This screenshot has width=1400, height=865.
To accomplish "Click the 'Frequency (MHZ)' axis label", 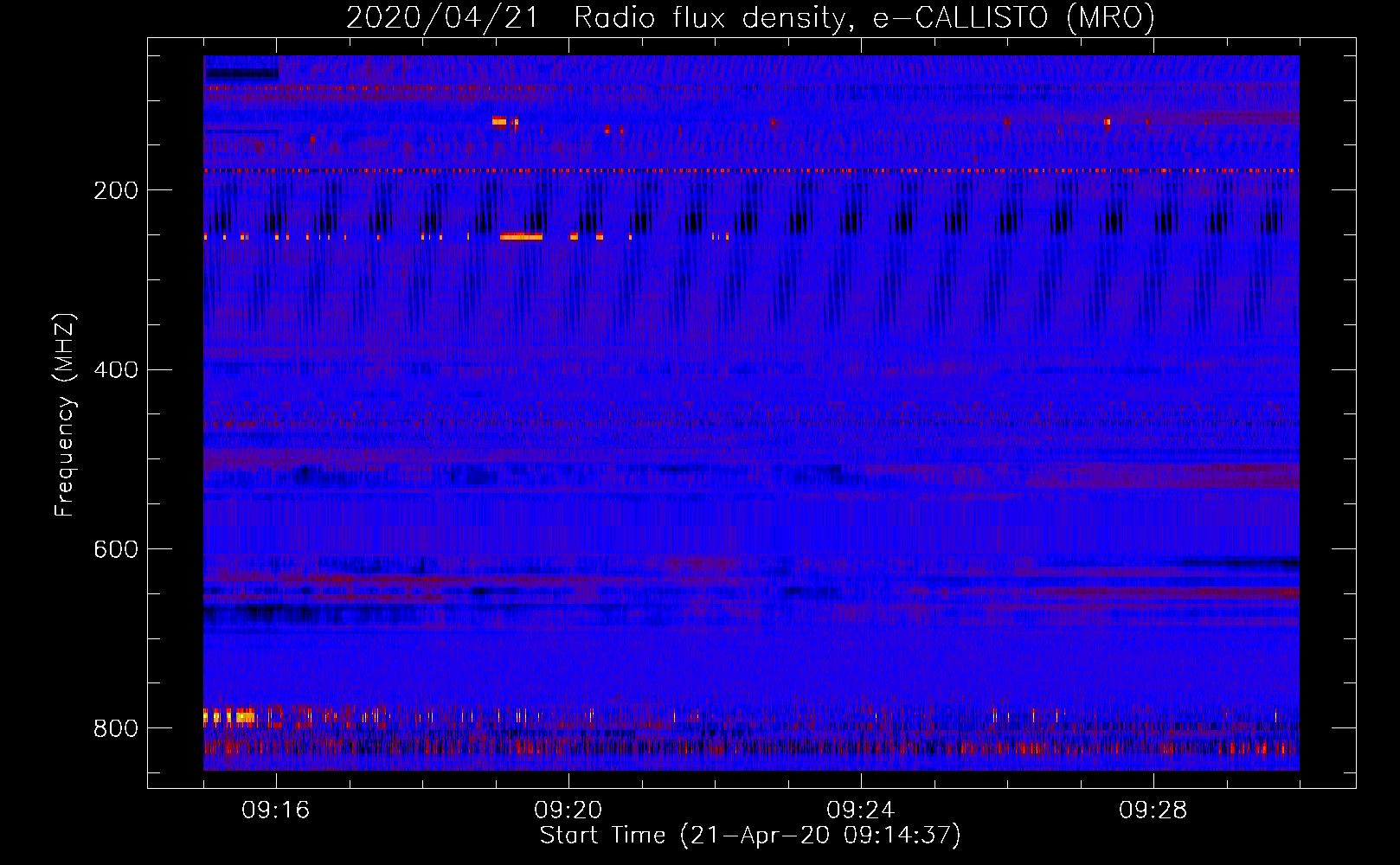I will click(65, 415).
